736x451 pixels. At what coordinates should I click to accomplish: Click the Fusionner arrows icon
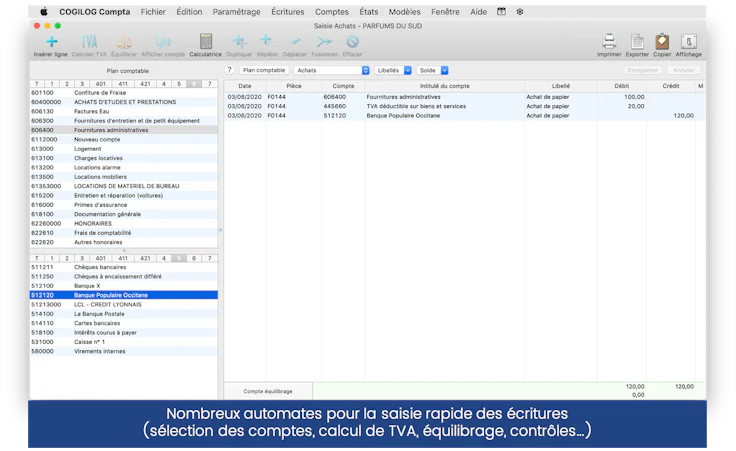click(324, 42)
